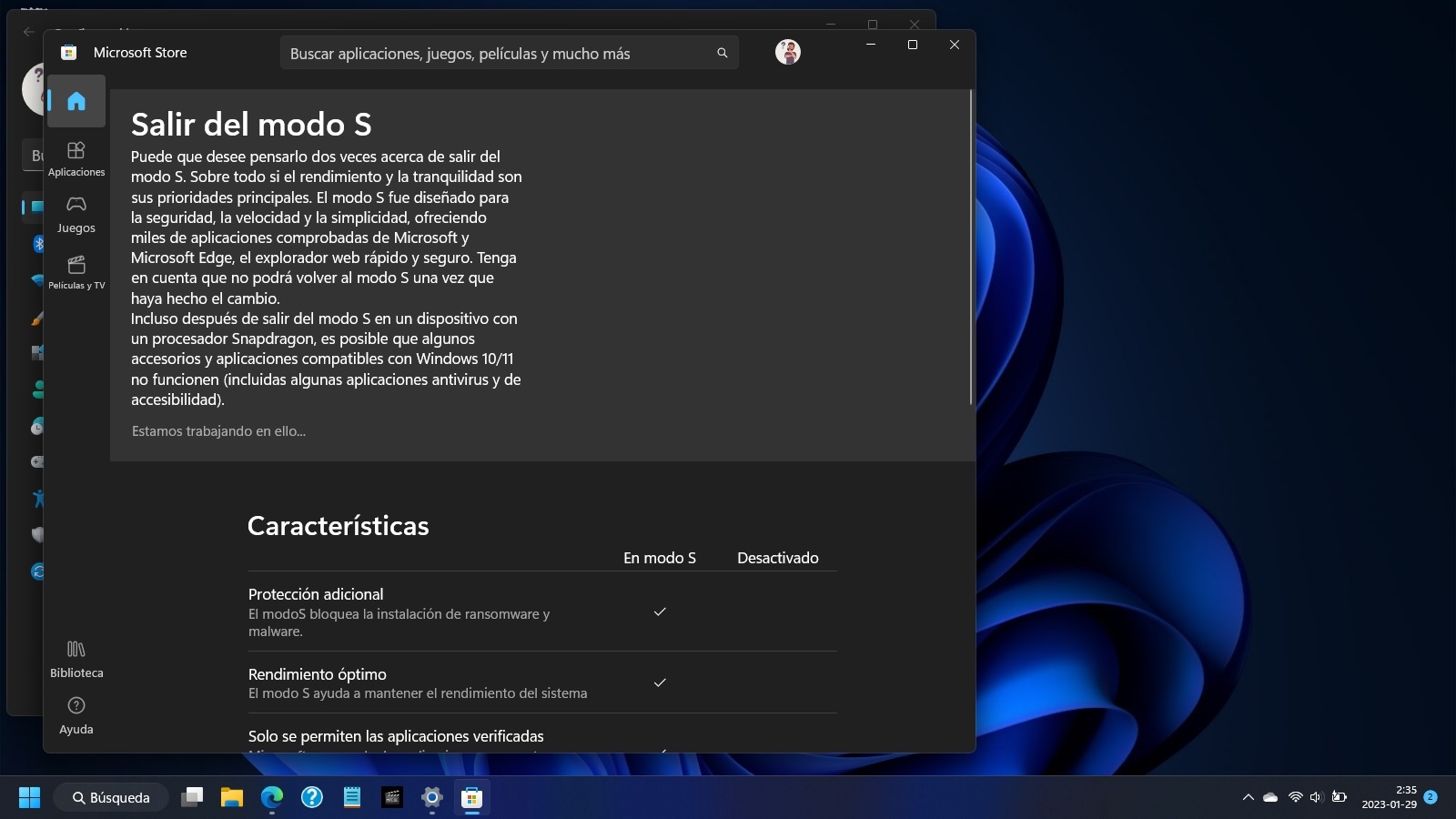Open Ayuda help in the Store sidebar

[x=76, y=715]
